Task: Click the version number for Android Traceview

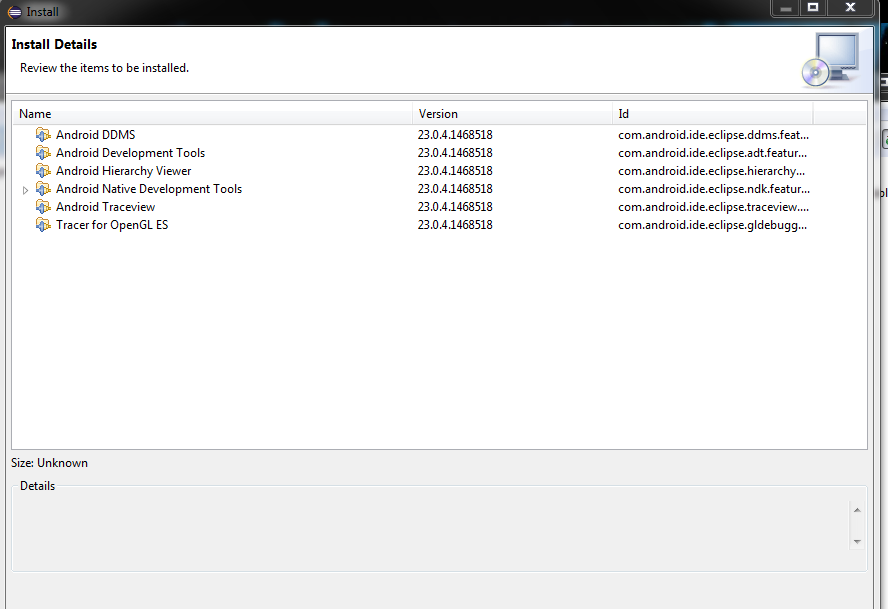Action: point(455,207)
